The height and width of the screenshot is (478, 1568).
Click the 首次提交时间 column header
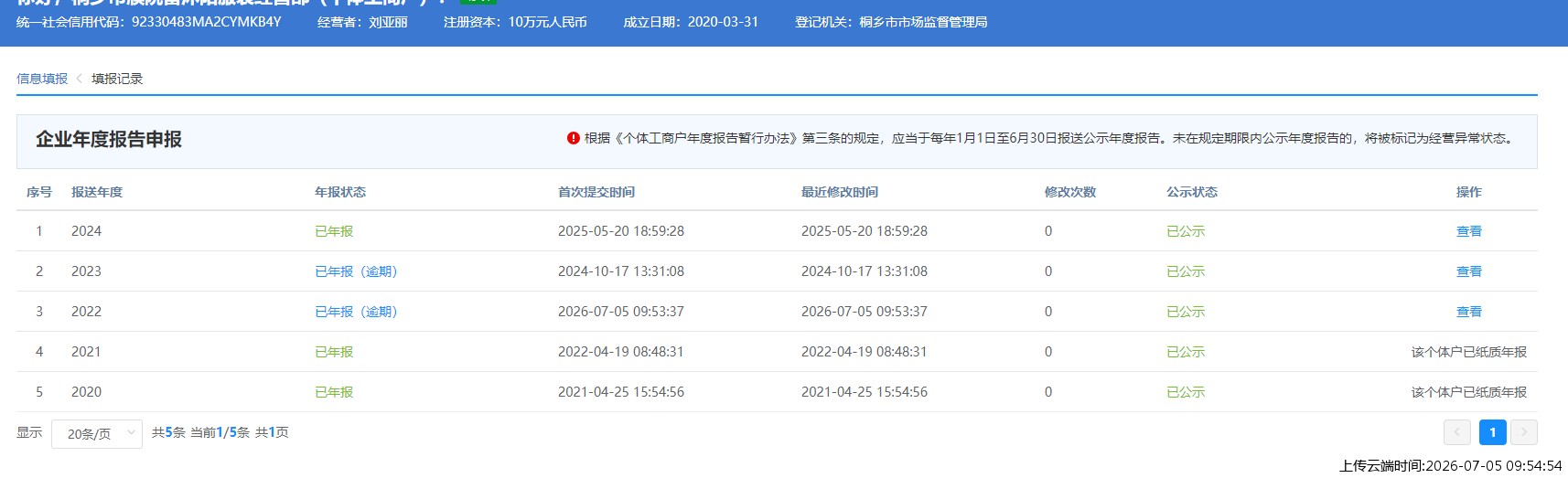[596, 192]
